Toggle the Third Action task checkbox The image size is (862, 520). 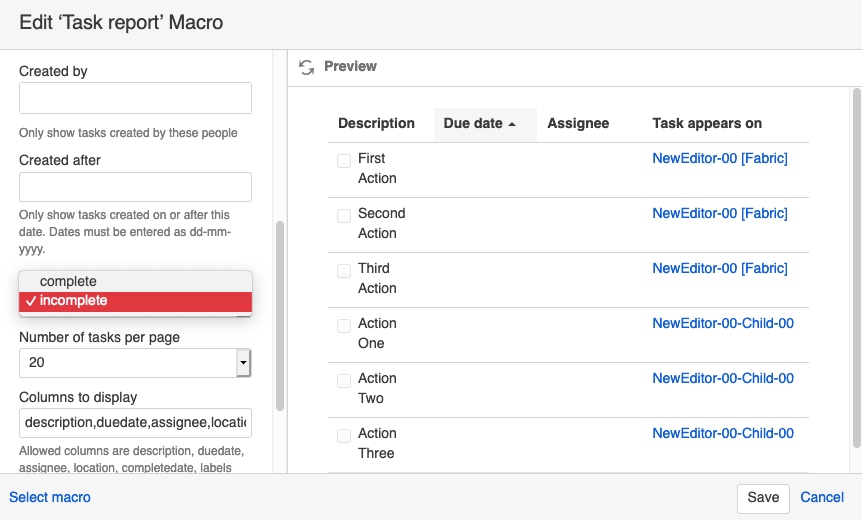click(x=344, y=270)
